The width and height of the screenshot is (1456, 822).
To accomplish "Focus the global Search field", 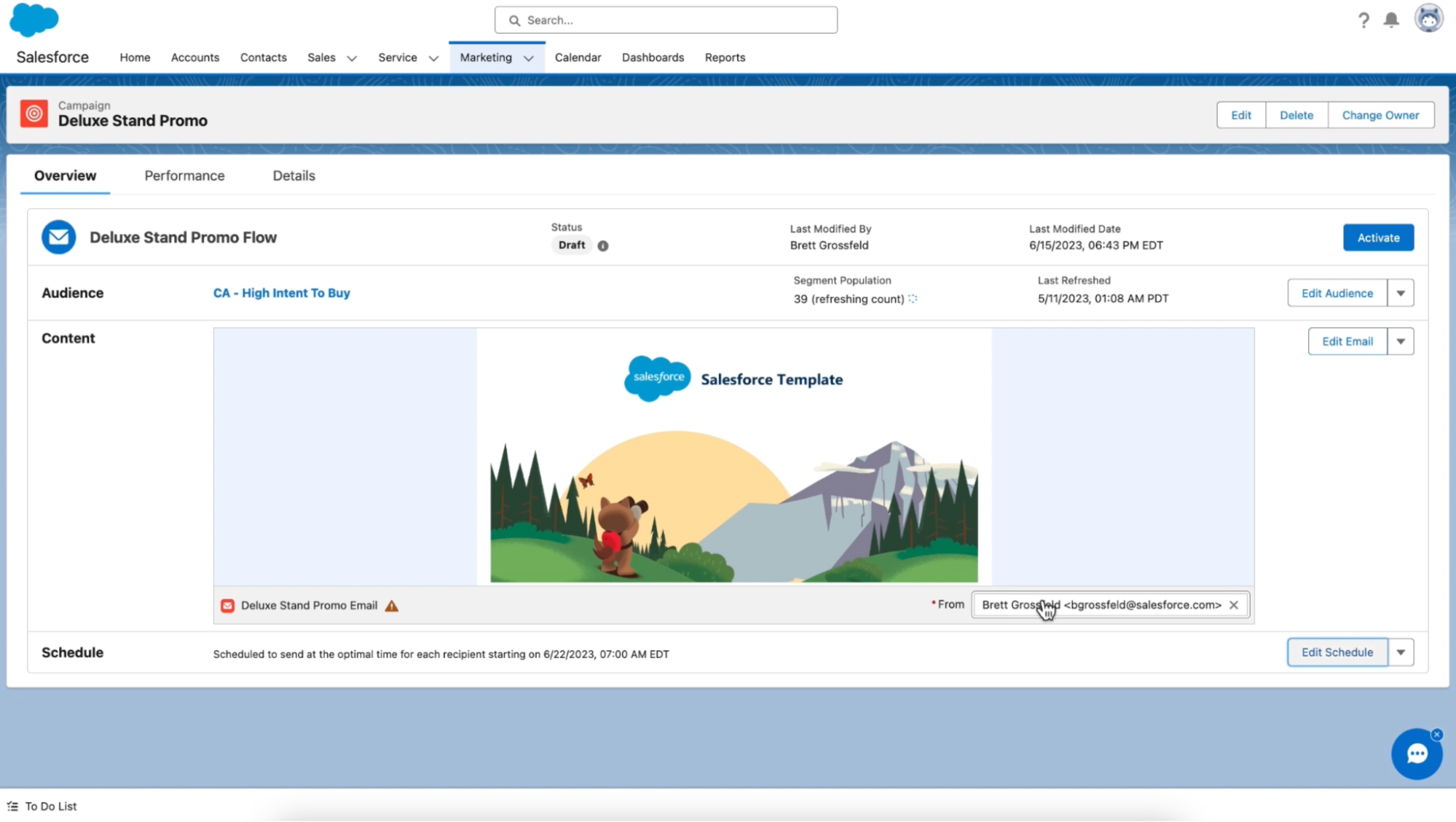I will tap(666, 20).
